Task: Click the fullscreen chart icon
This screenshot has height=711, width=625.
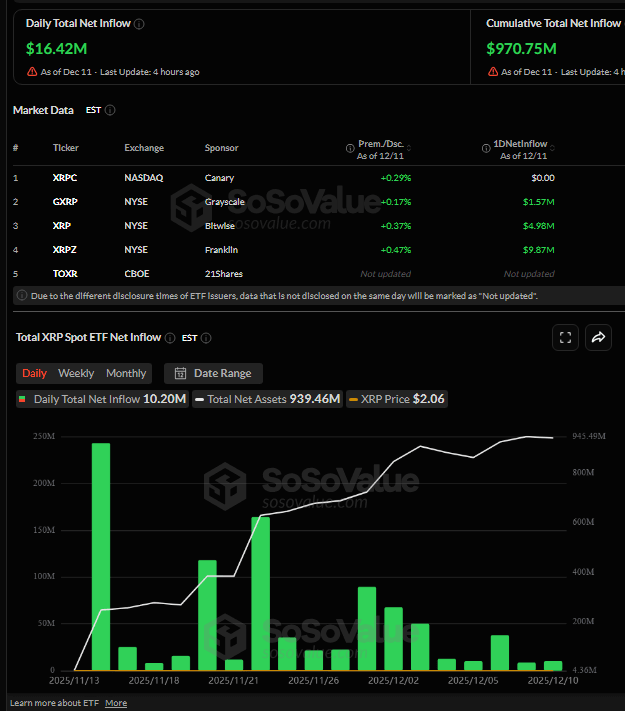Action: pos(565,338)
